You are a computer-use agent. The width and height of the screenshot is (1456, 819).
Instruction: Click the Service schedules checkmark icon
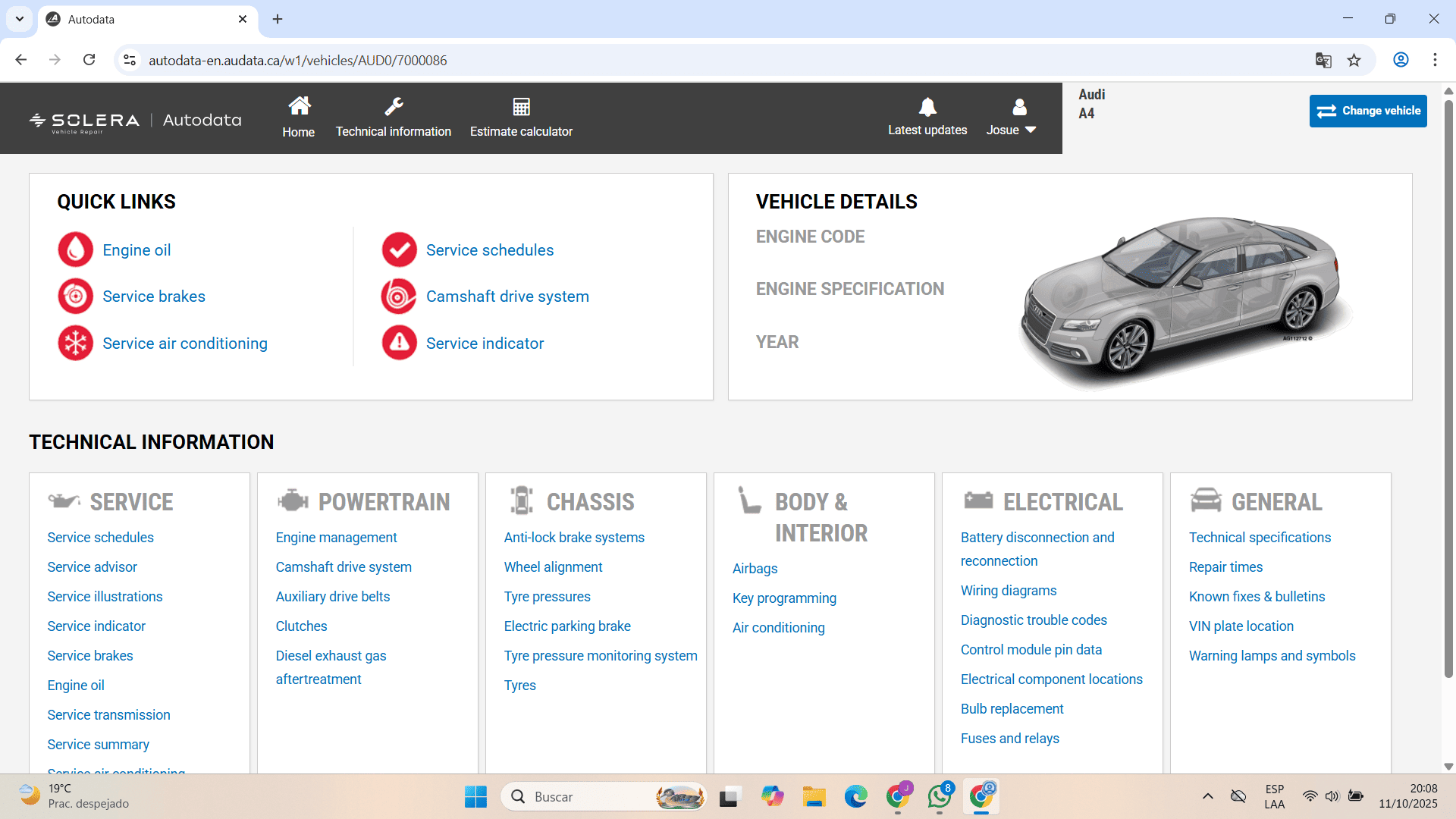click(x=399, y=249)
